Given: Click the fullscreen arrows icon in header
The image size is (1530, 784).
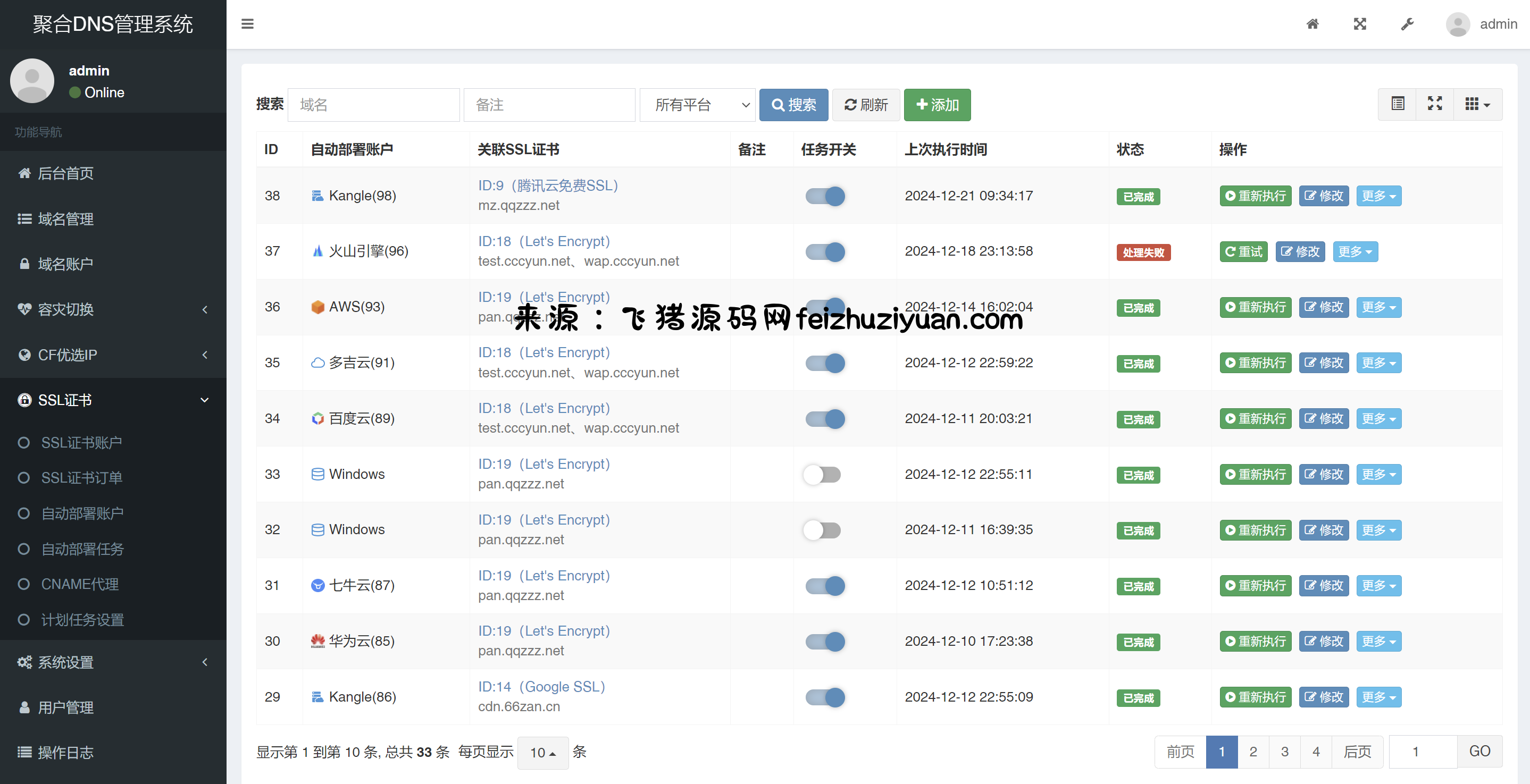Looking at the screenshot, I should pyautogui.click(x=1359, y=24).
